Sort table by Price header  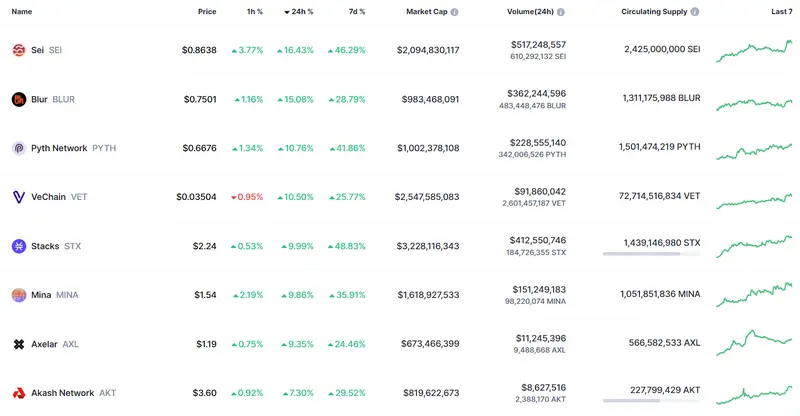click(207, 12)
